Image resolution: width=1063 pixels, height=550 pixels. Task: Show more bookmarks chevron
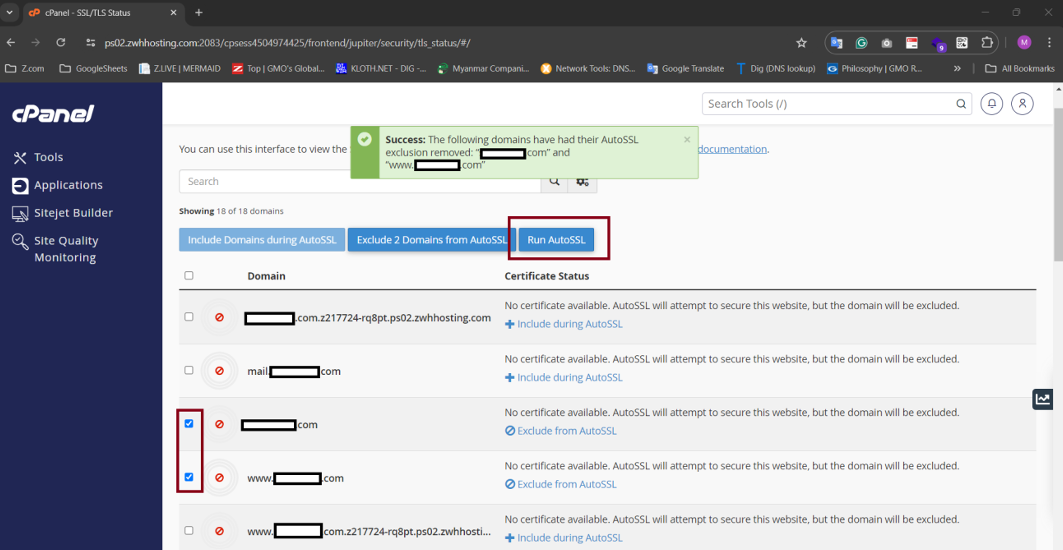tap(957, 68)
